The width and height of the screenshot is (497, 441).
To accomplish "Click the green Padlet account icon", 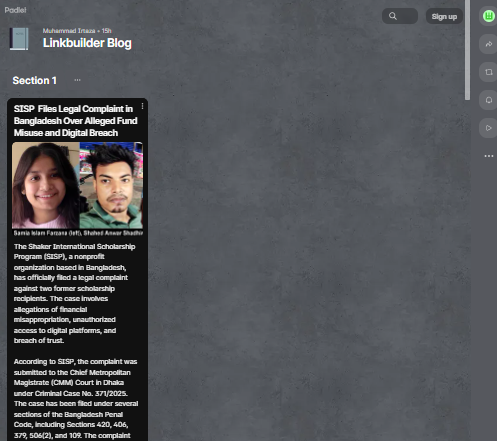I will [x=489, y=16].
